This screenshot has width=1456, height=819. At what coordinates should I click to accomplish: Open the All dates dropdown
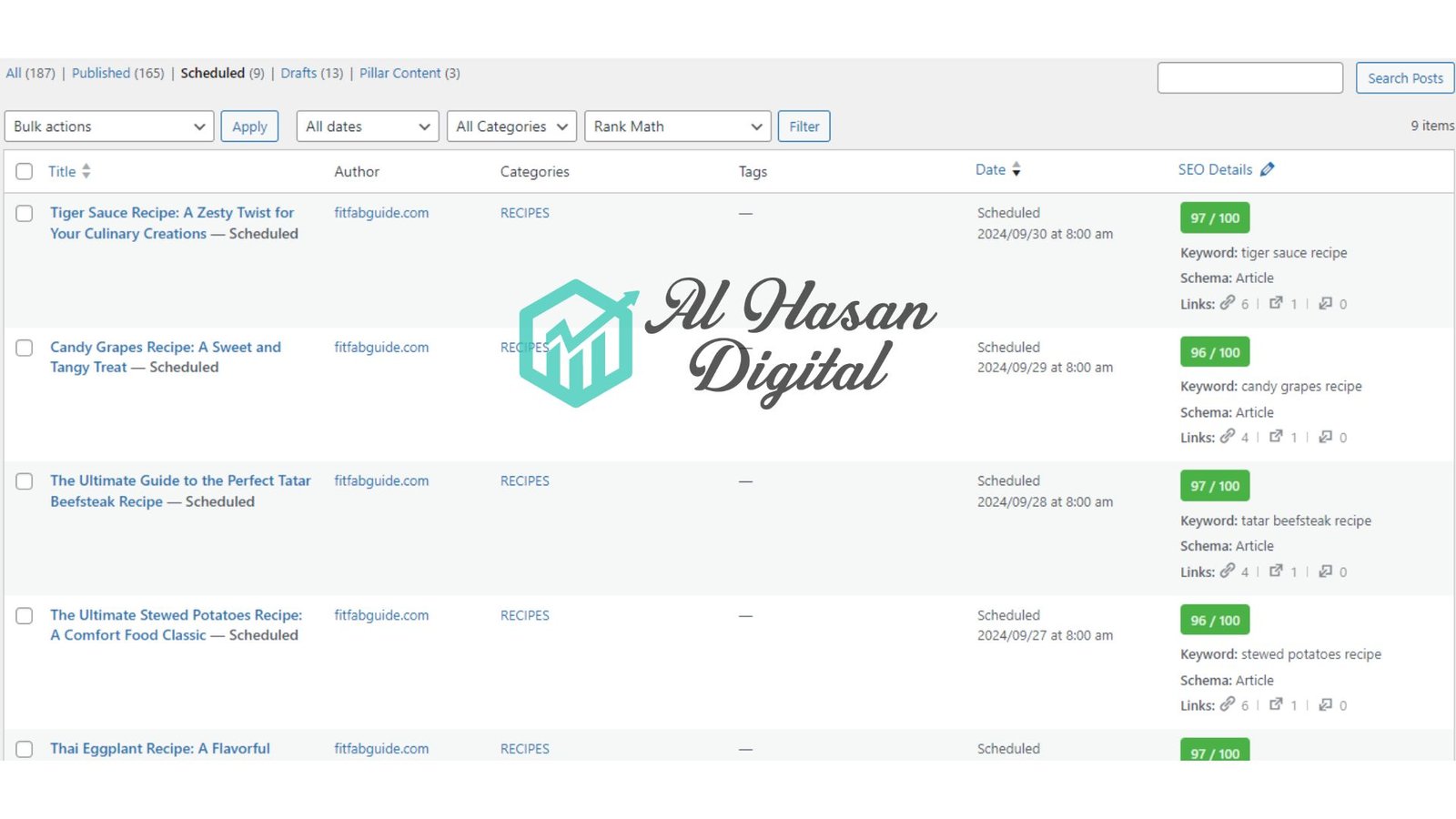tap(368, 126)
